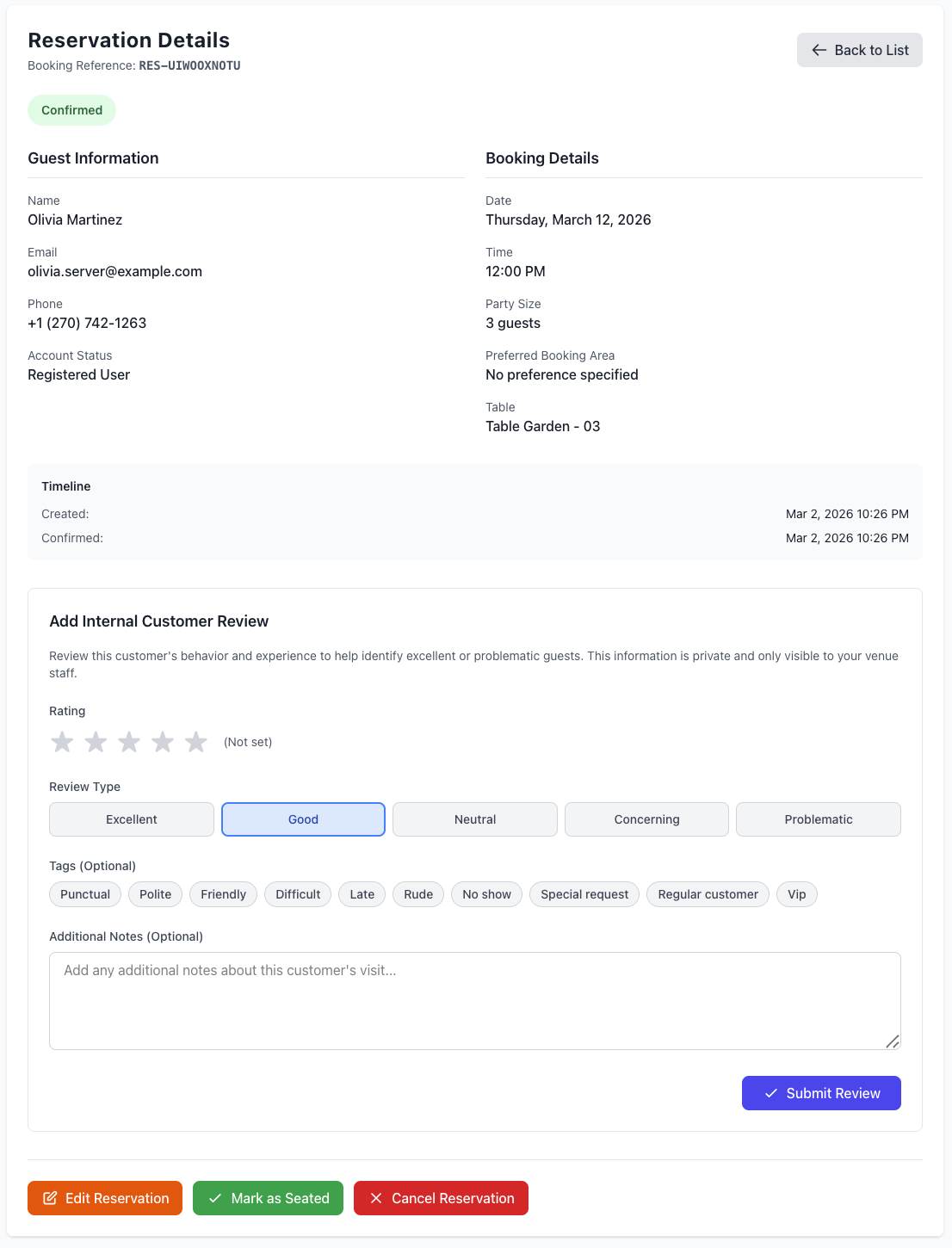The height and width of the screenshot is (1248, 952).
Task: Select the Excellent review type
Action: (131, 819)
